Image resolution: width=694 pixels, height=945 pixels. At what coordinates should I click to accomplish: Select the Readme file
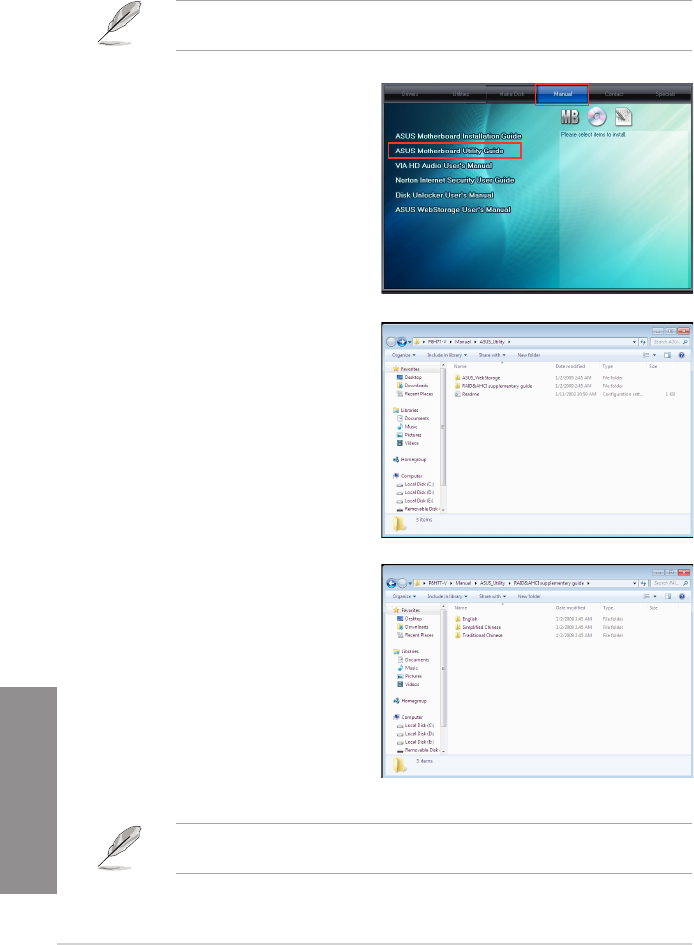[467, 394]
